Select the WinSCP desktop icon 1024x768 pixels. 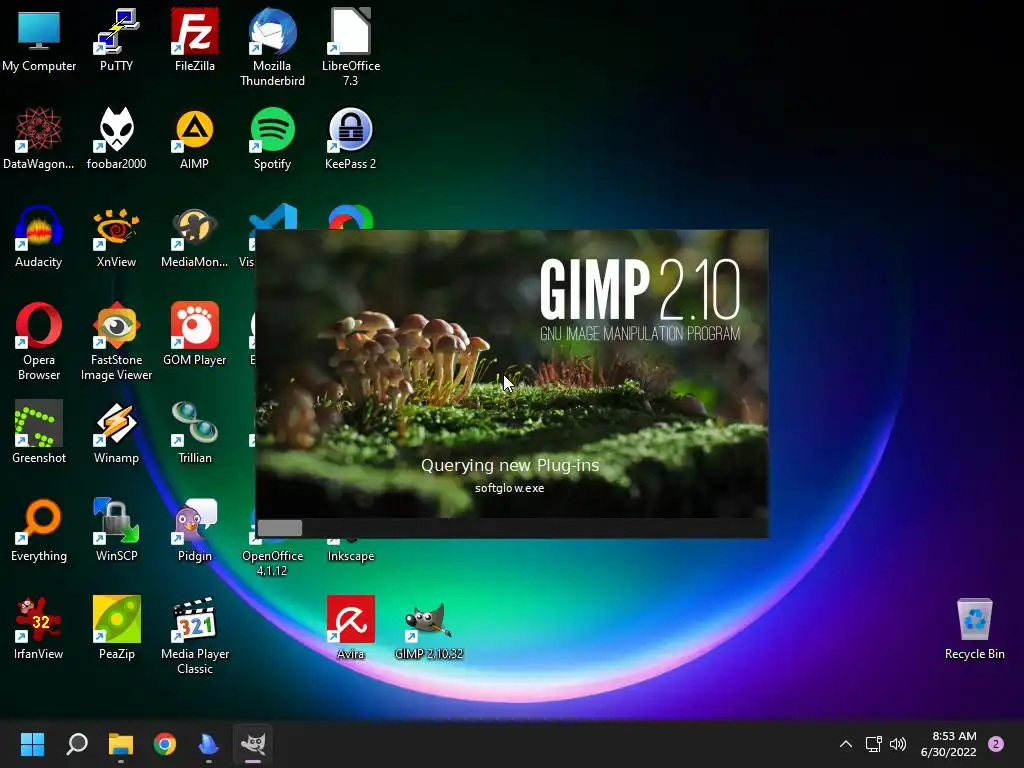click(116, 530)
